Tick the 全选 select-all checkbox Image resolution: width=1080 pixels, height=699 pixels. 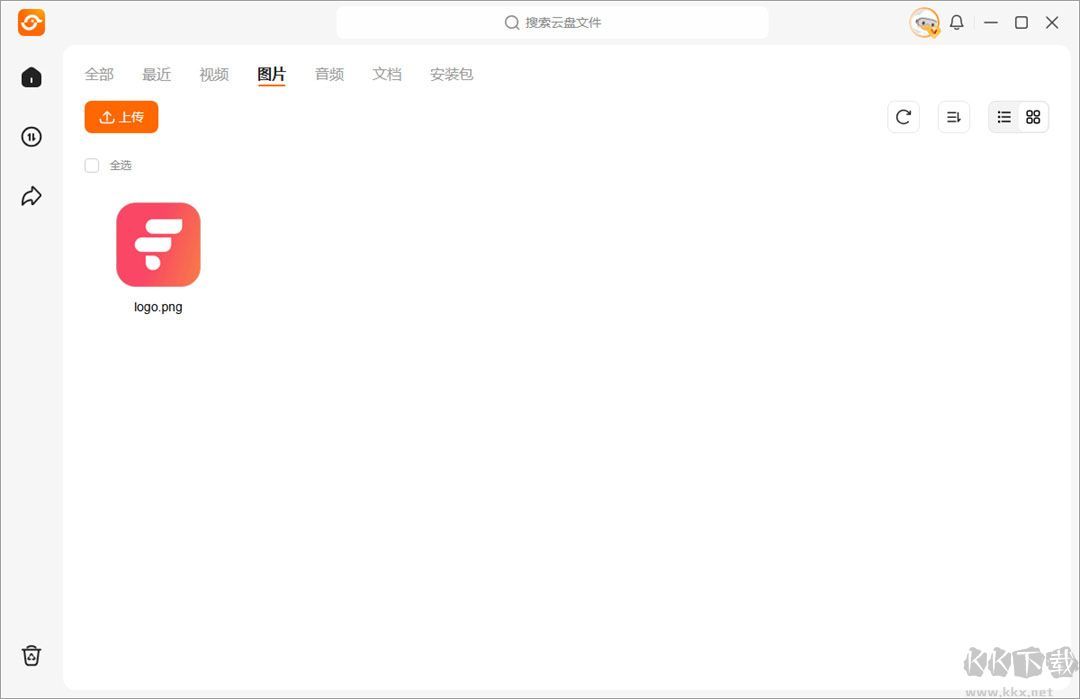(92, 165)
